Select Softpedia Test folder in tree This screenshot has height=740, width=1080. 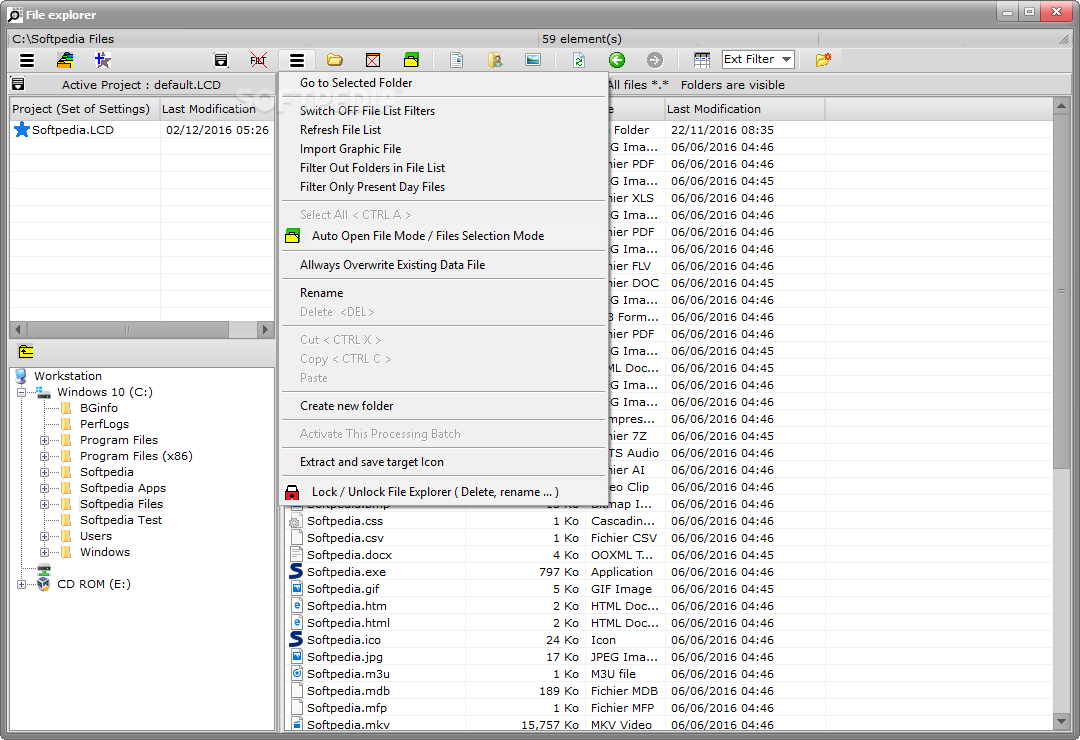pyautogui.click(x=121, y=520)
